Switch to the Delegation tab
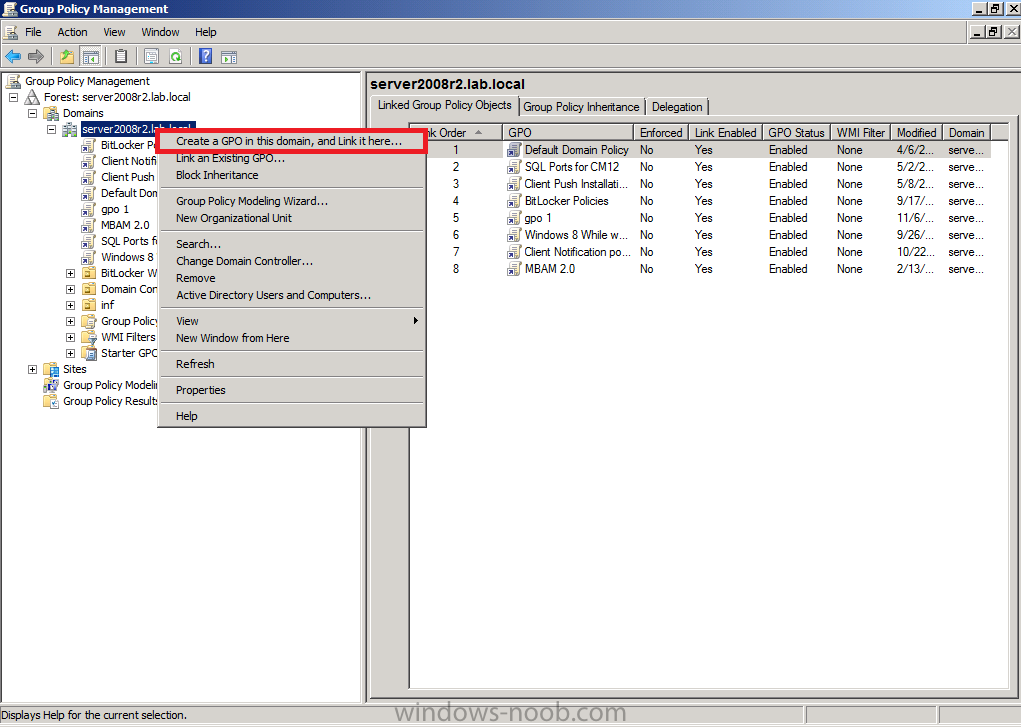Image resolution: width=1021 pixels, height=727 pixels. 677,107
